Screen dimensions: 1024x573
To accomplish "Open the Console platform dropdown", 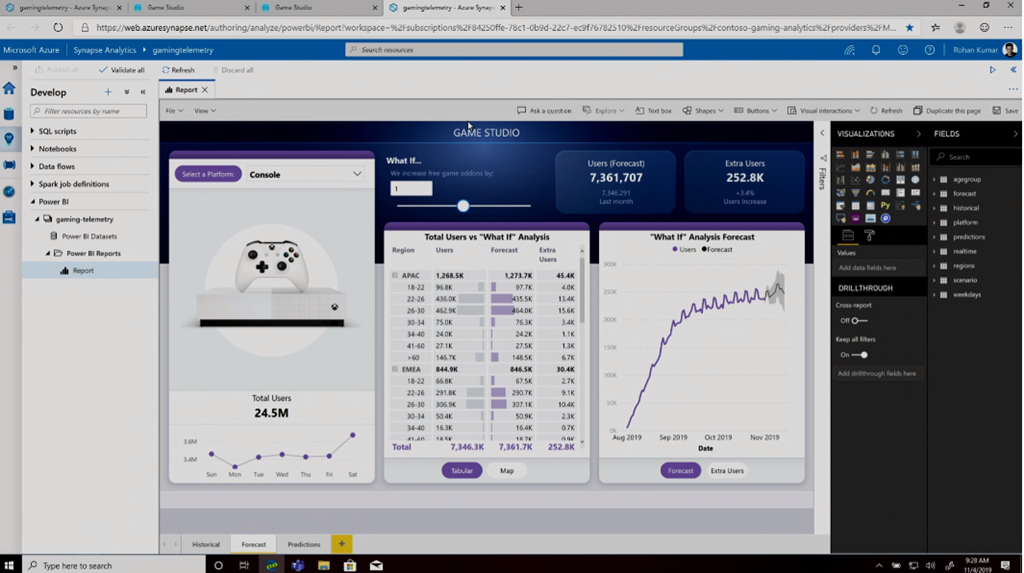I will [305, 174].
